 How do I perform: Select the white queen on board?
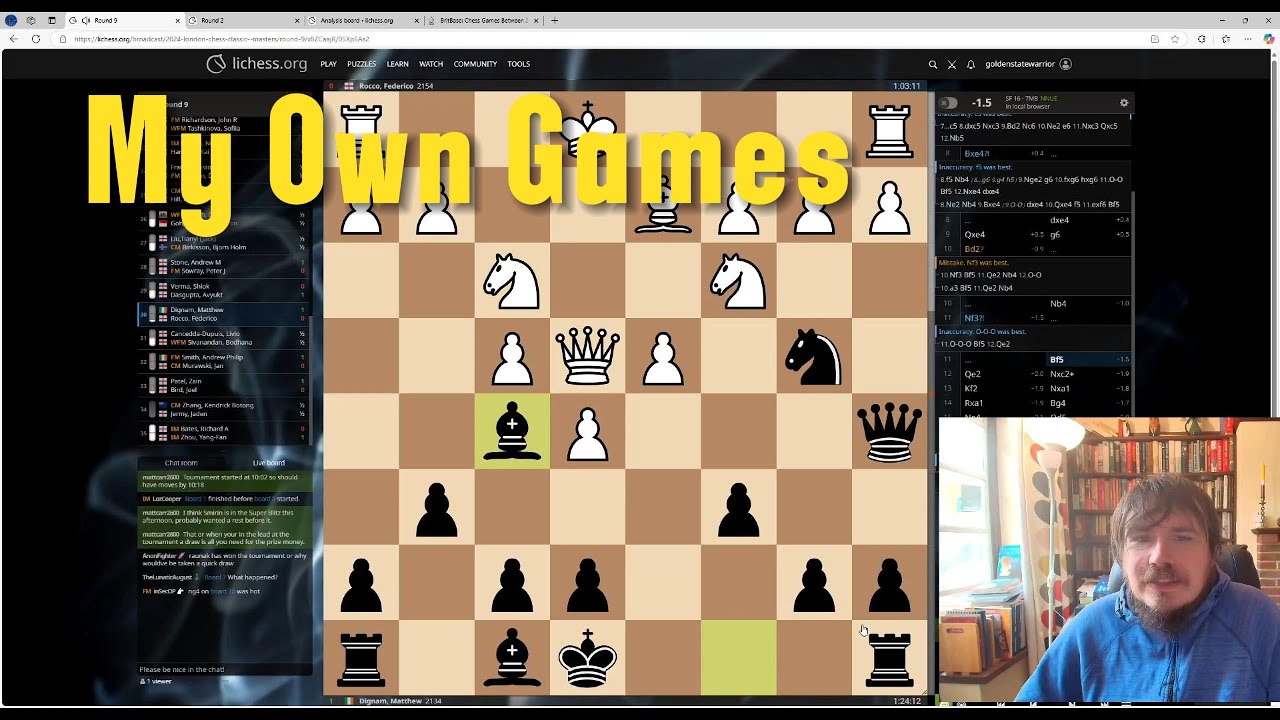(x=588, y=355)
